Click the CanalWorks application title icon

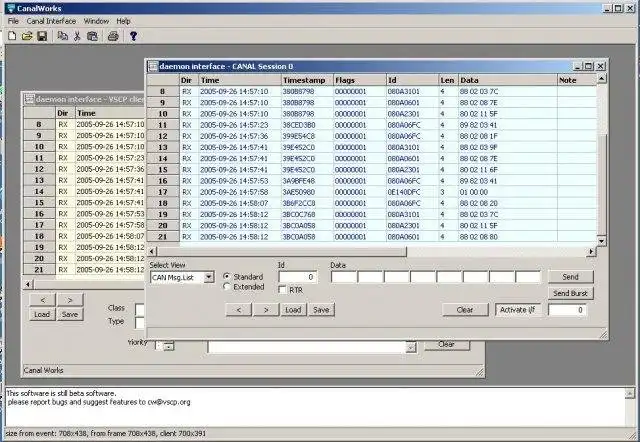pyautogui.click(x=11, y=8)
